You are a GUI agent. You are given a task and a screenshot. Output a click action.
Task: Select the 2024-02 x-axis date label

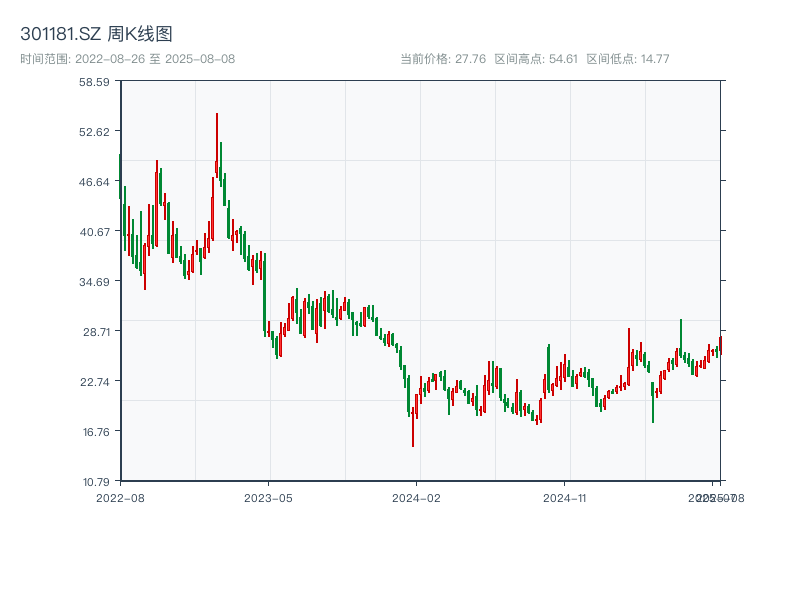(418, 497)
